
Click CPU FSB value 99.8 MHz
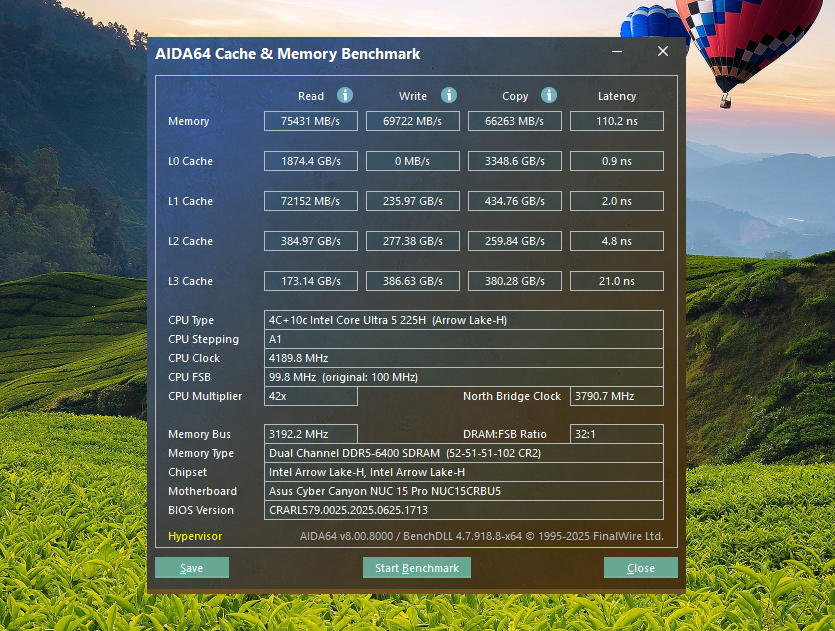[464, 377]
